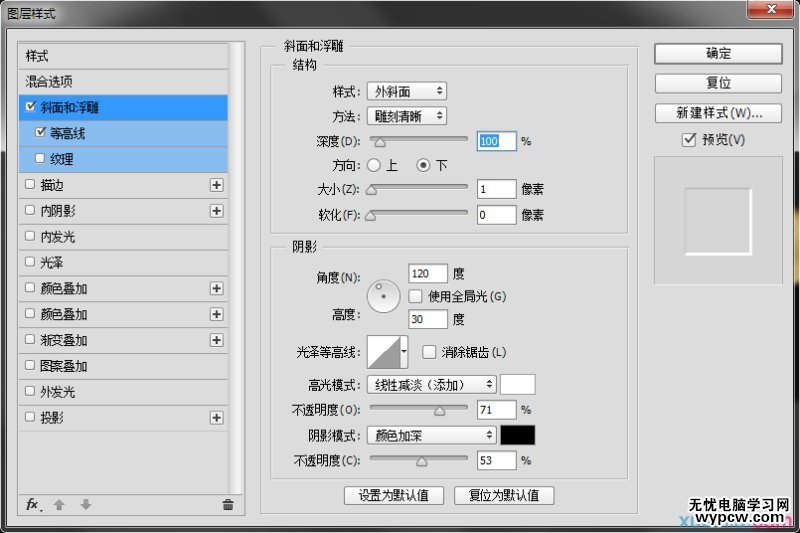Check 使用全局光 option
Screen dimensions: 800x533
pyautogui.click(x=415, y=296)
